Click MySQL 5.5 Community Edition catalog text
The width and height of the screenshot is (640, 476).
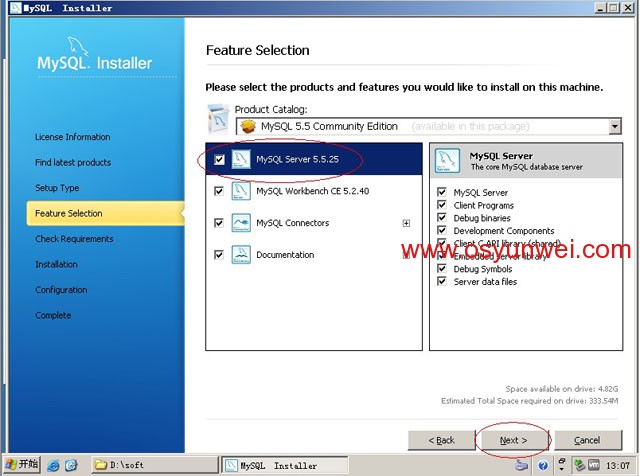tap(329, 126)
